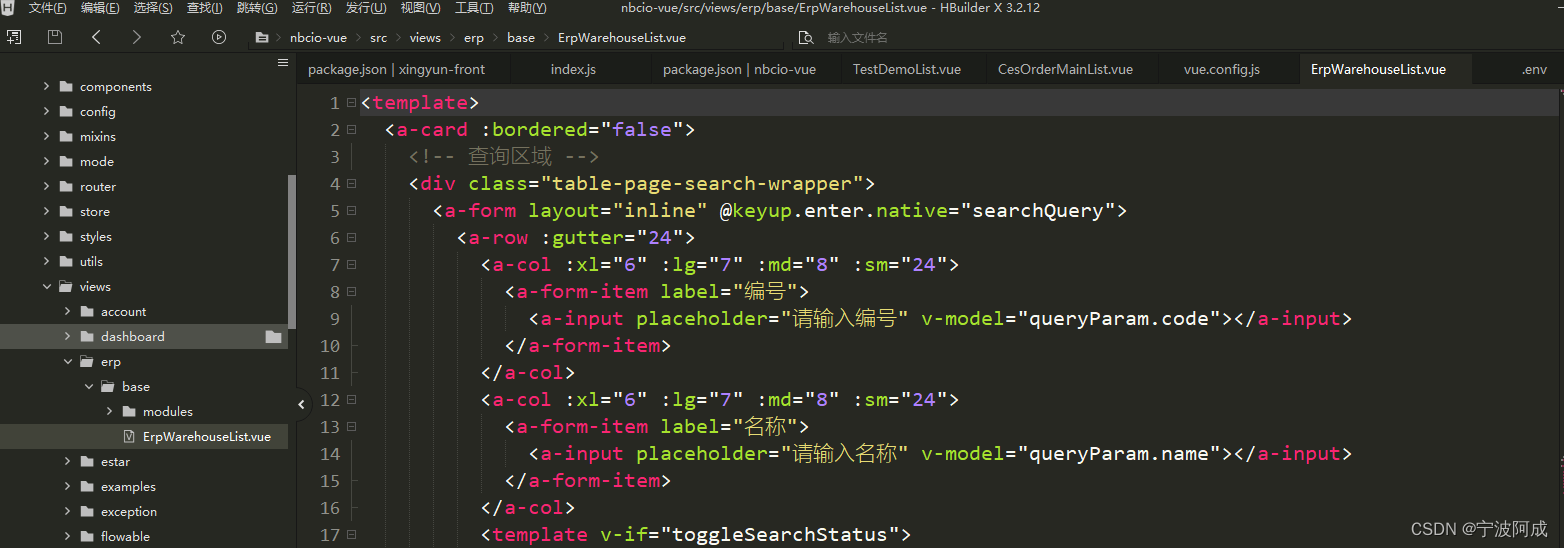
Task: Expand the mixins folder
Action: [x=46, y=137]
